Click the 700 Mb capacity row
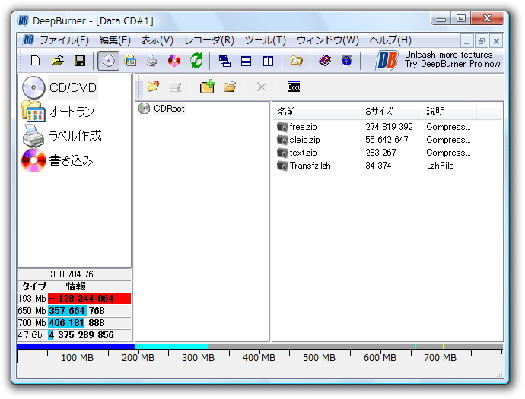The width and height of the screenshot is (525, 399). (x=74, y=323)
